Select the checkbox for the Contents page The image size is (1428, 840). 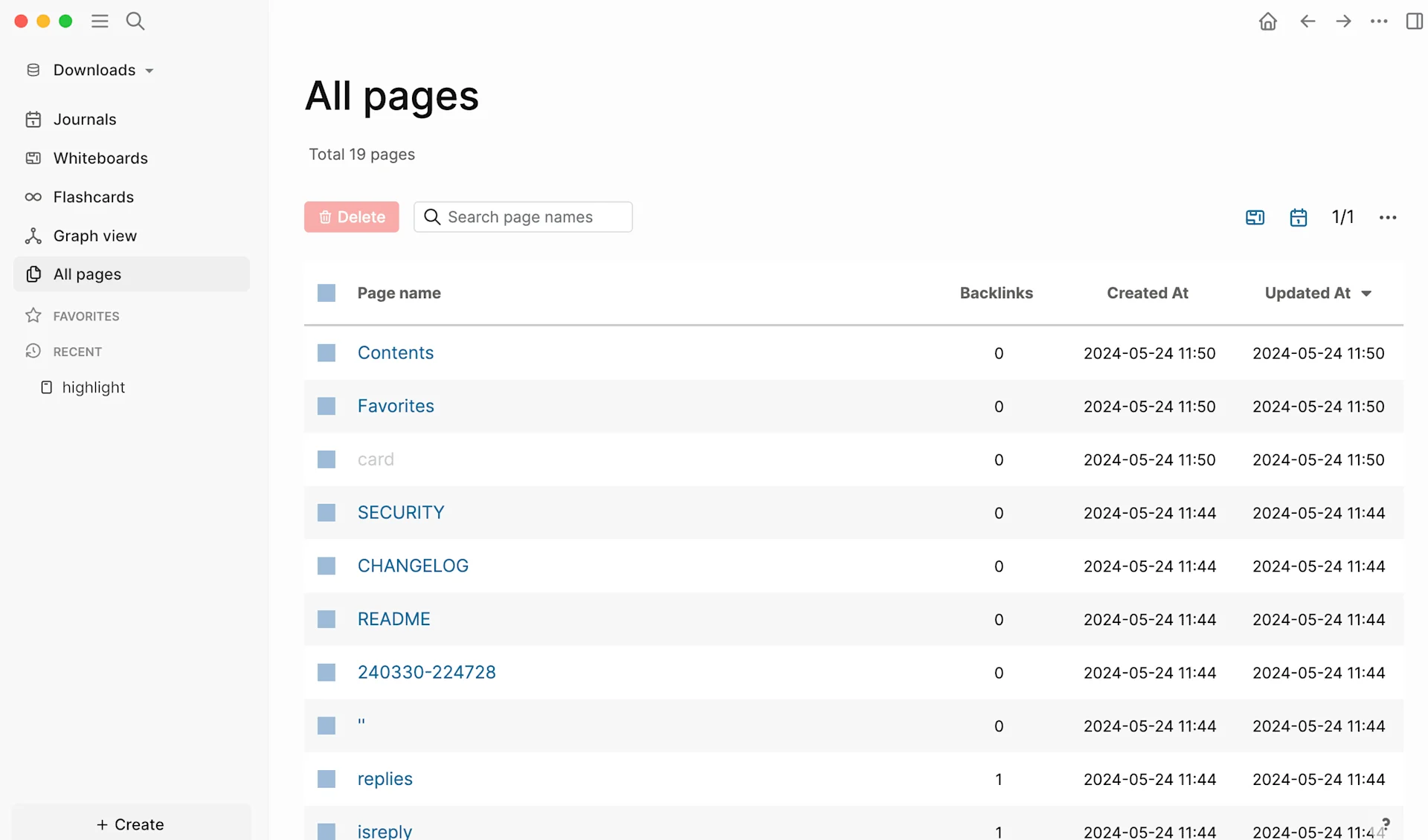[x=327, y=352]
